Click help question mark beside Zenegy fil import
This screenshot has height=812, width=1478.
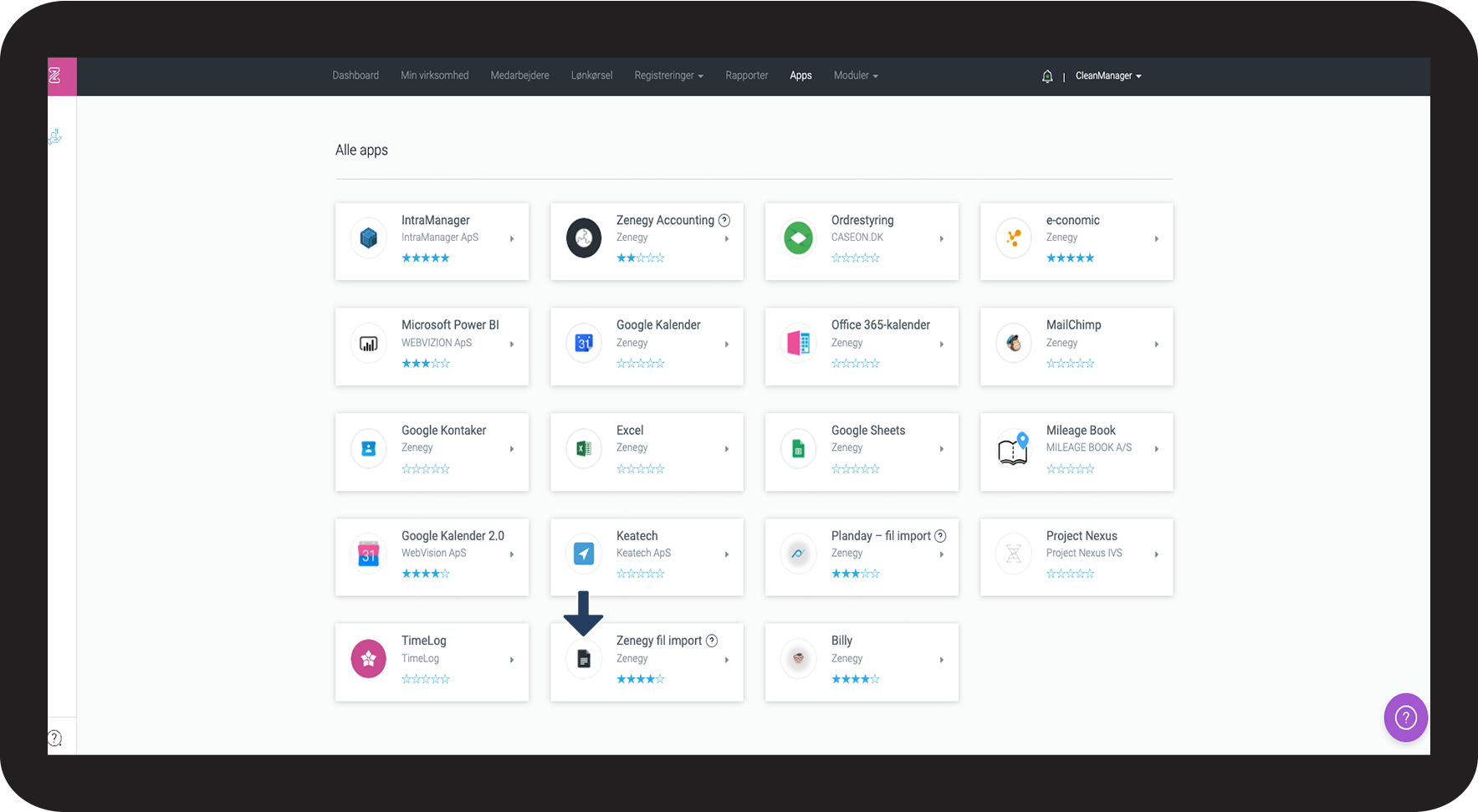[712, 641]
